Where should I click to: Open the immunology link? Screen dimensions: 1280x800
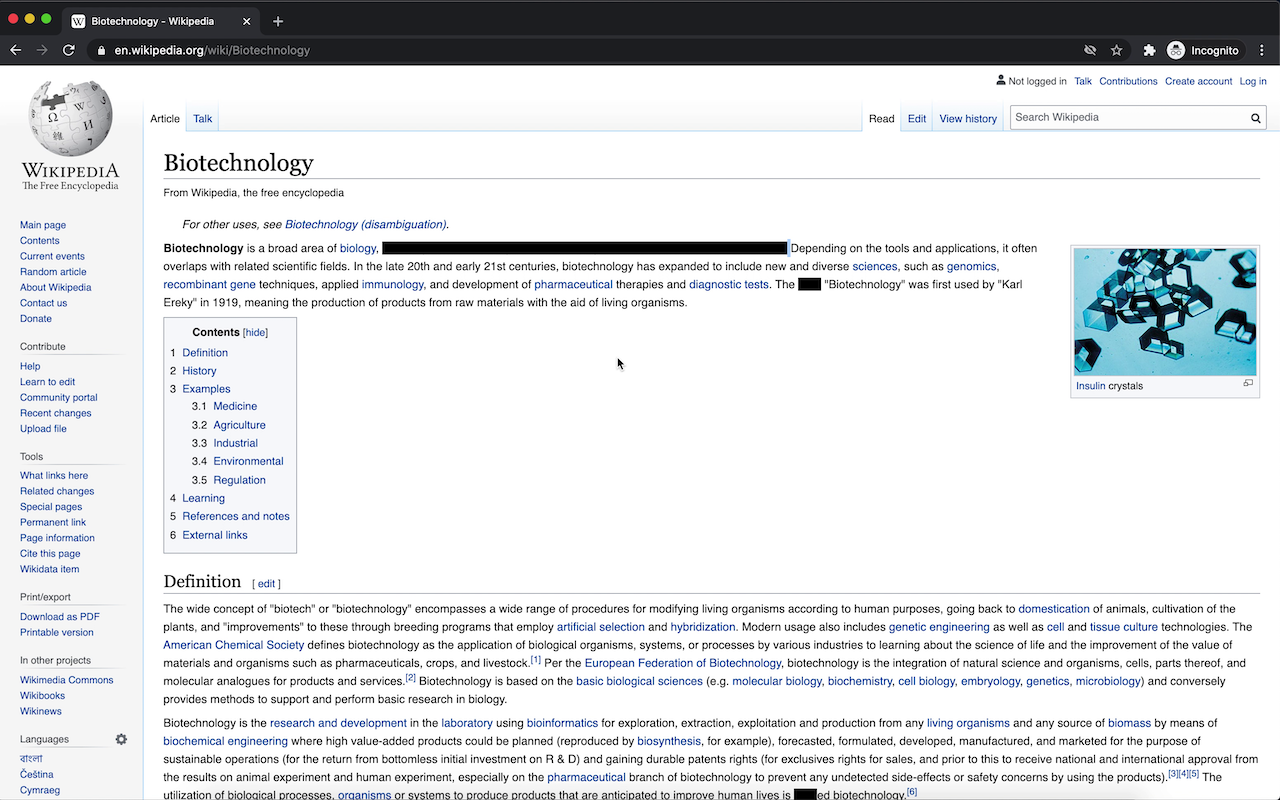pos(393,285)
